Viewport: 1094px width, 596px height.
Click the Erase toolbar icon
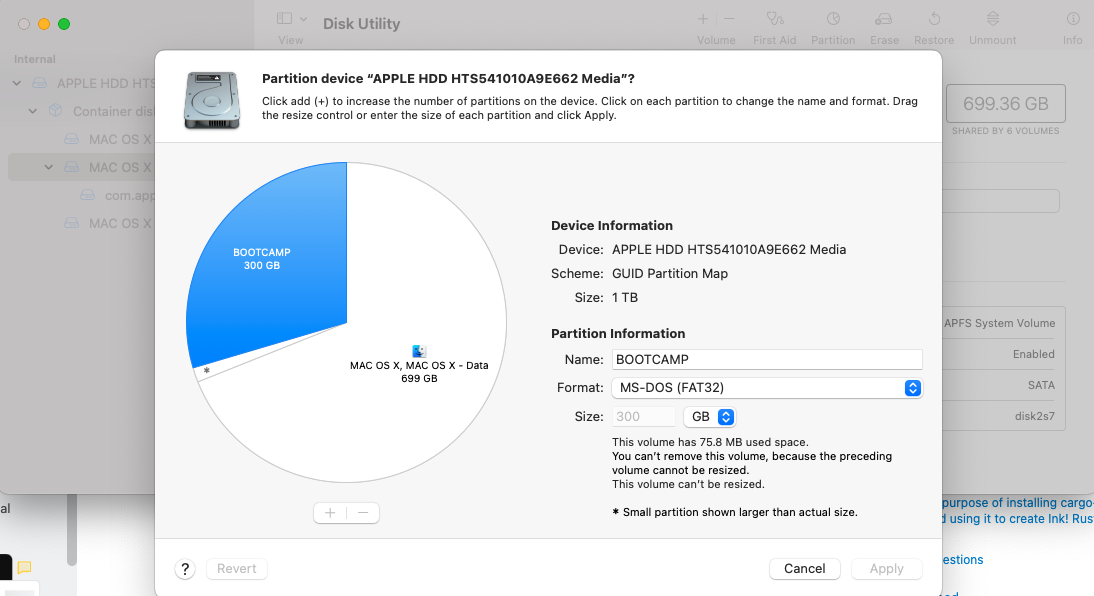(x=884, y=19)
